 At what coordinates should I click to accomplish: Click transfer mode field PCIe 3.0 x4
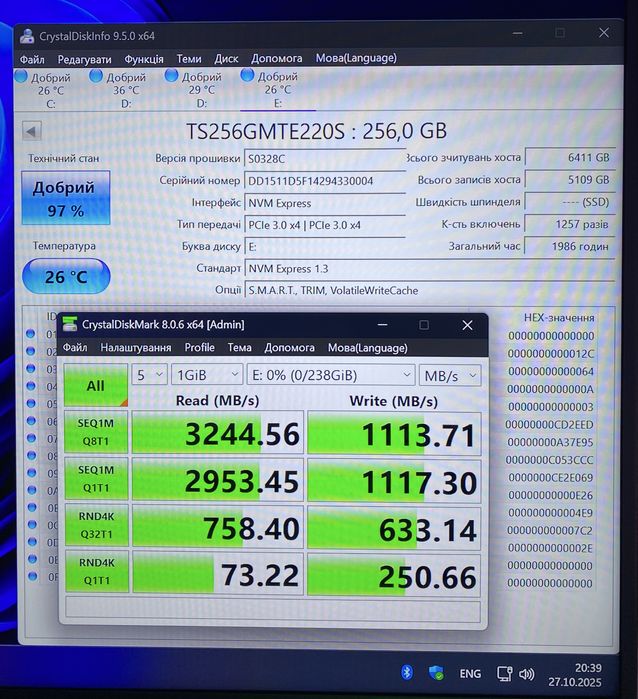tap(325, 225)
